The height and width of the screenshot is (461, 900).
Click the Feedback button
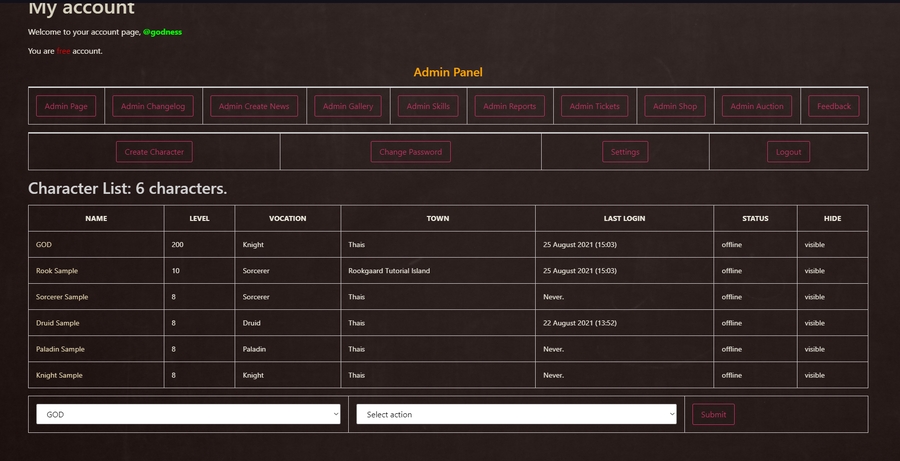(834, 106)
